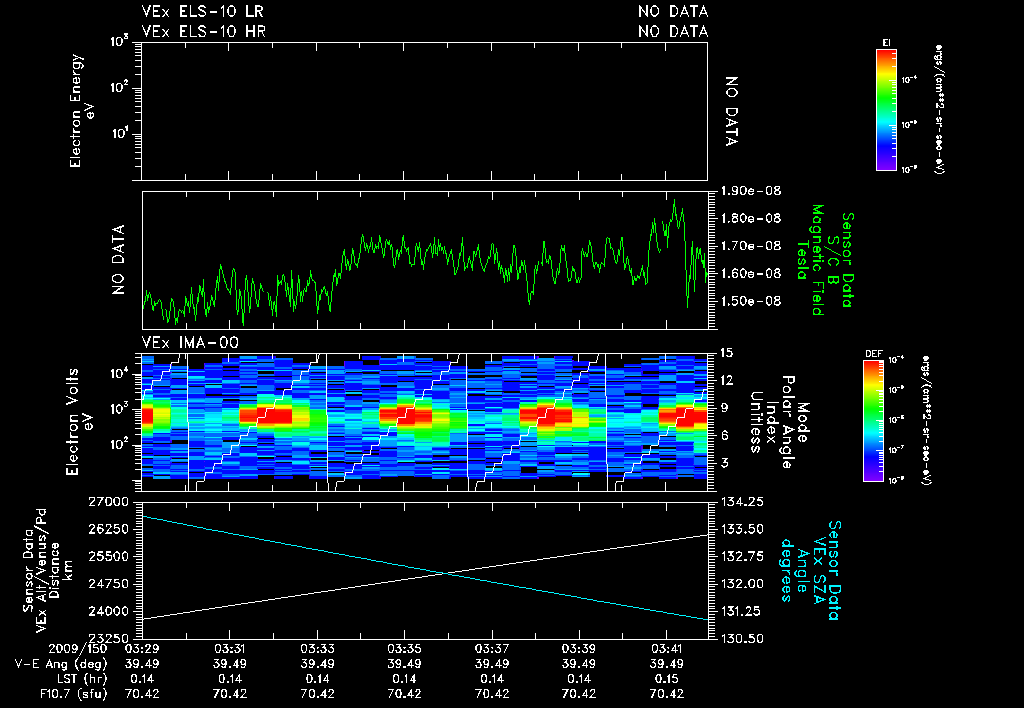Click the 1.90e-08 magnetic field tick

pyautogui.click(x=750, y=191)
